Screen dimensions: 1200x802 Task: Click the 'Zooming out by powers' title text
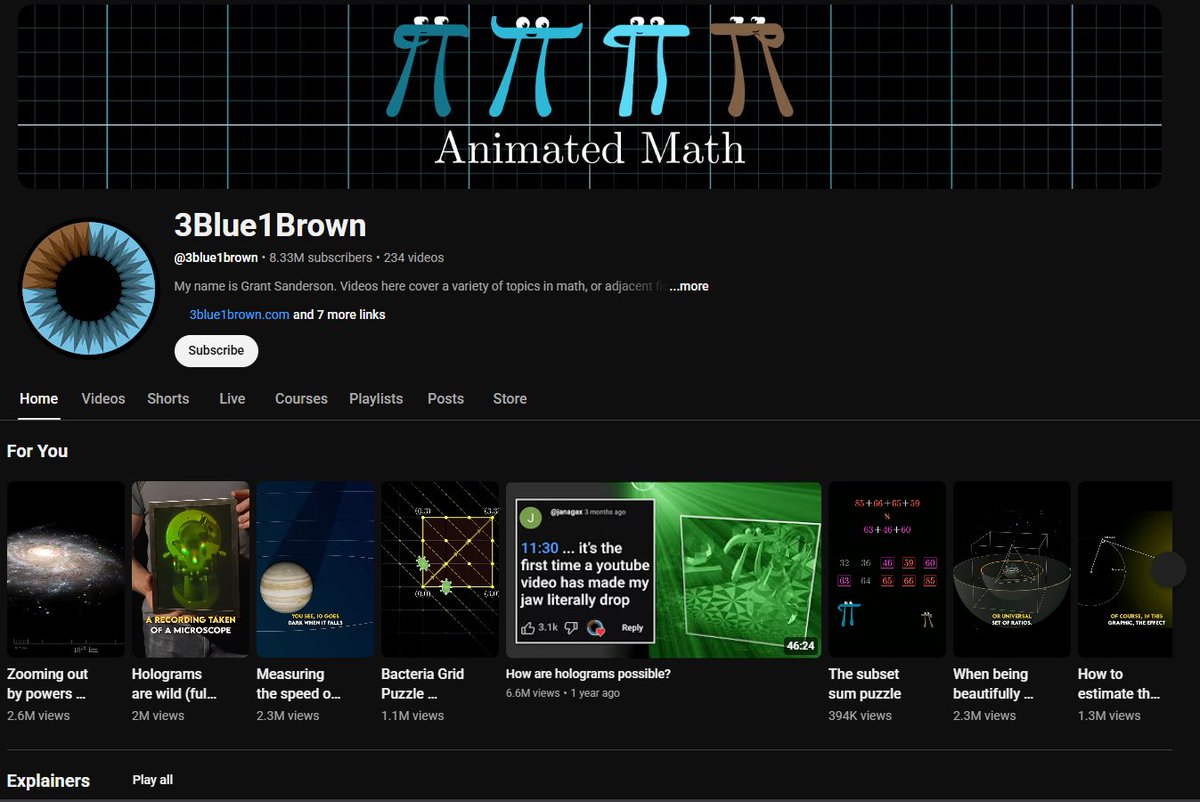pos(47,684)
